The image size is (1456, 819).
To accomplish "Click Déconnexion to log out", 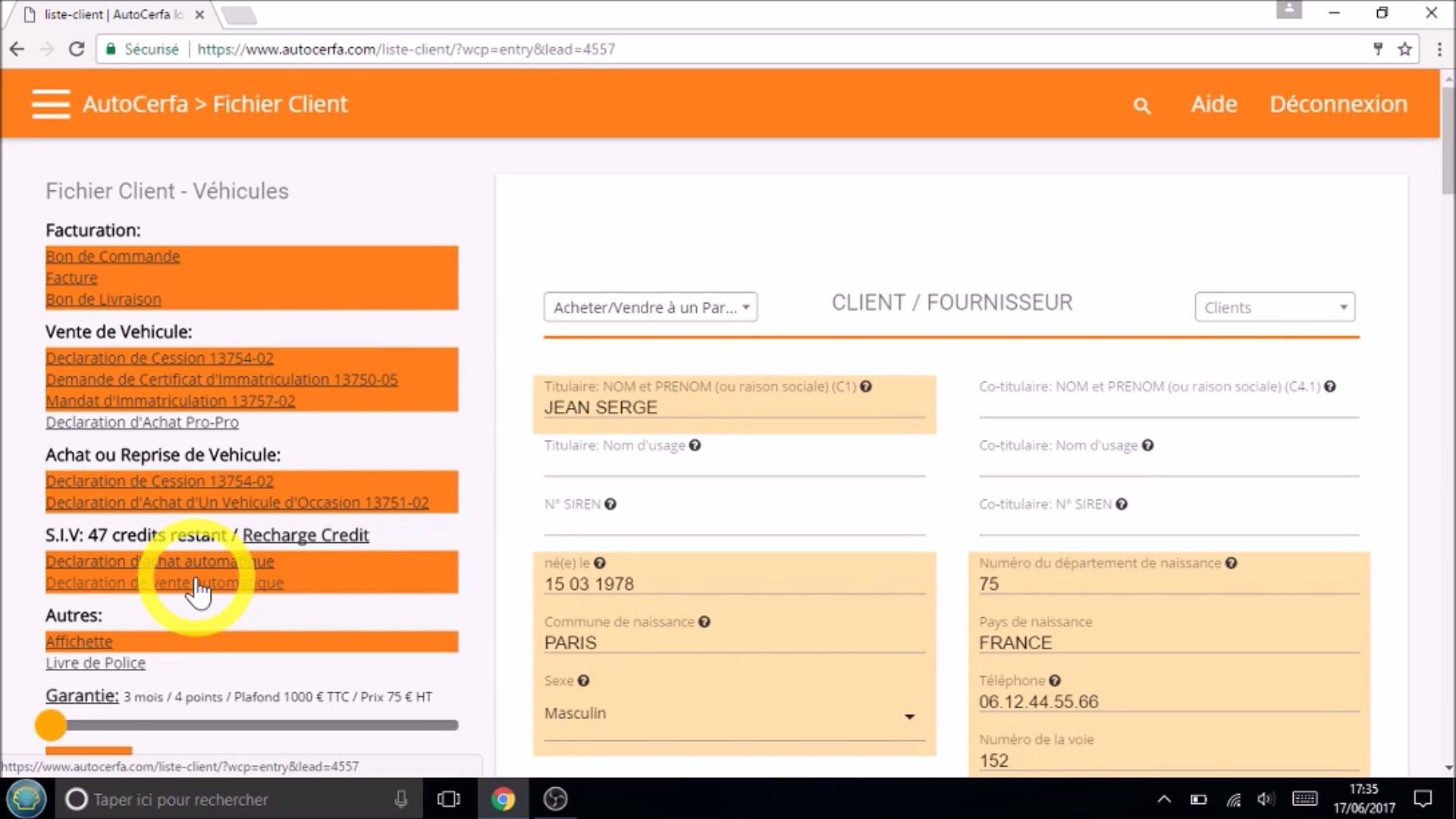I will click(x=1338, y=104).
